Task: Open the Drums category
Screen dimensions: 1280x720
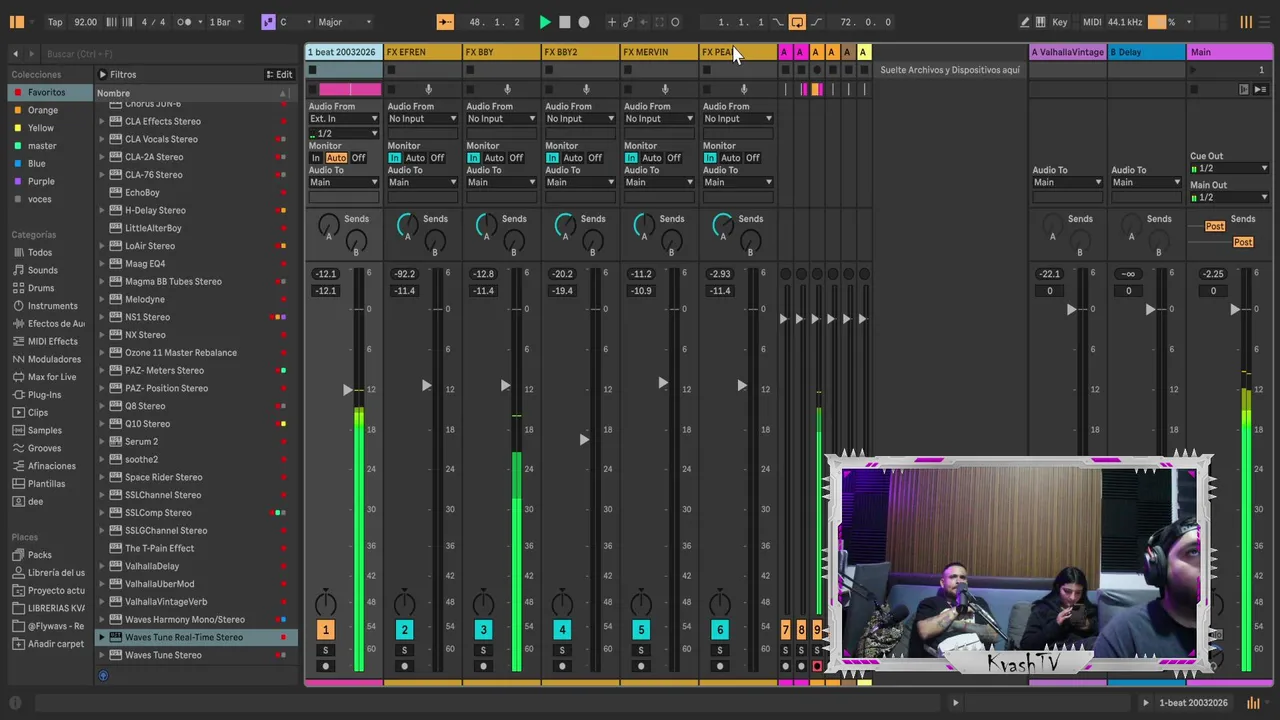Action: [x=41, y=288]
